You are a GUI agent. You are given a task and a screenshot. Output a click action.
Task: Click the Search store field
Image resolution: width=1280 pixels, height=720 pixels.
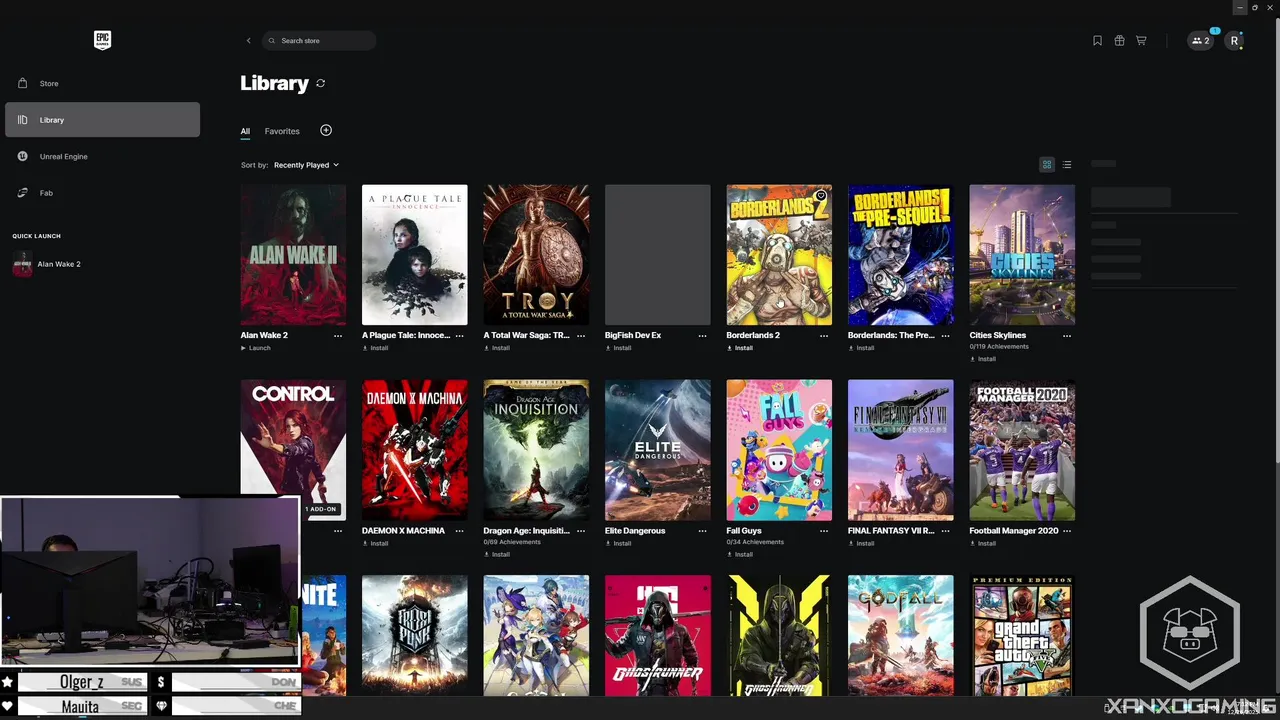click(319, 41)
